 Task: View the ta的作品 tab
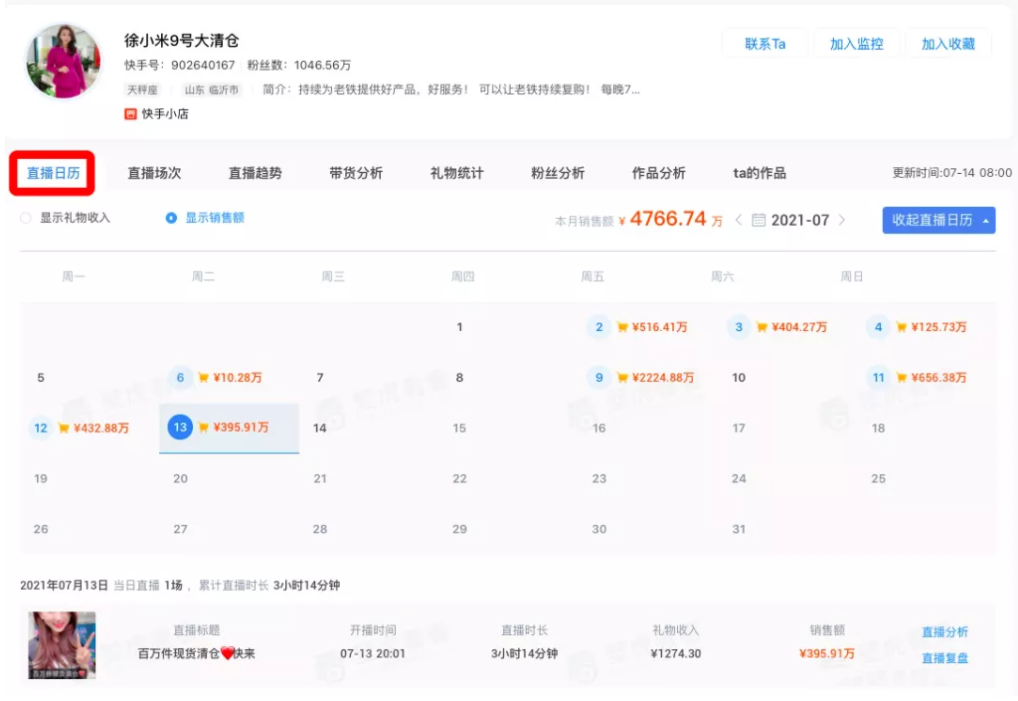click(x=760, y=173)
